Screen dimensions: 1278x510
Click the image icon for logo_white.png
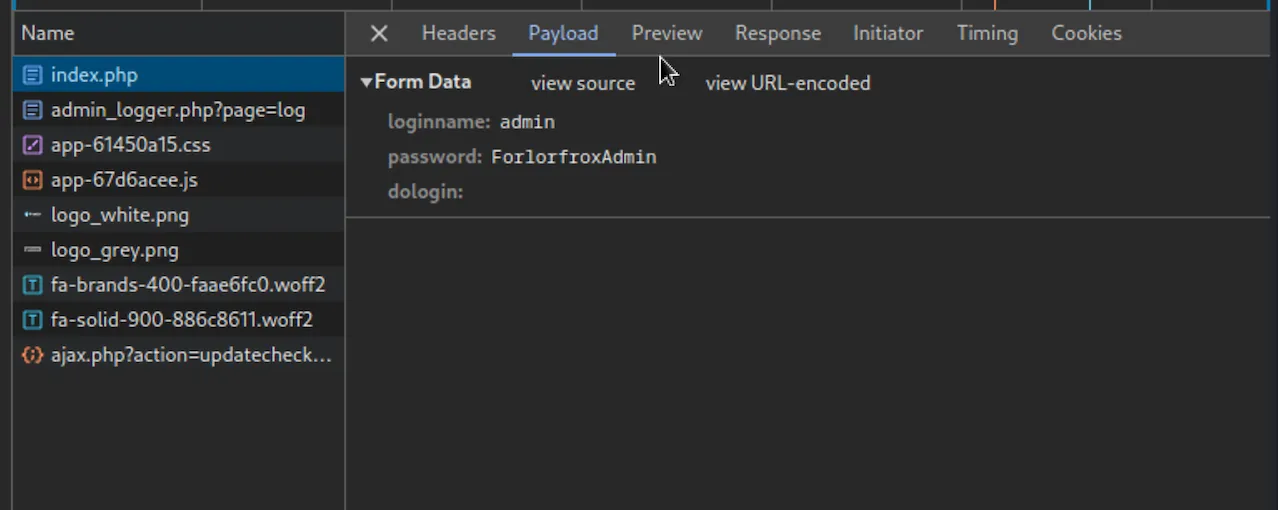(x=33, y=215)
